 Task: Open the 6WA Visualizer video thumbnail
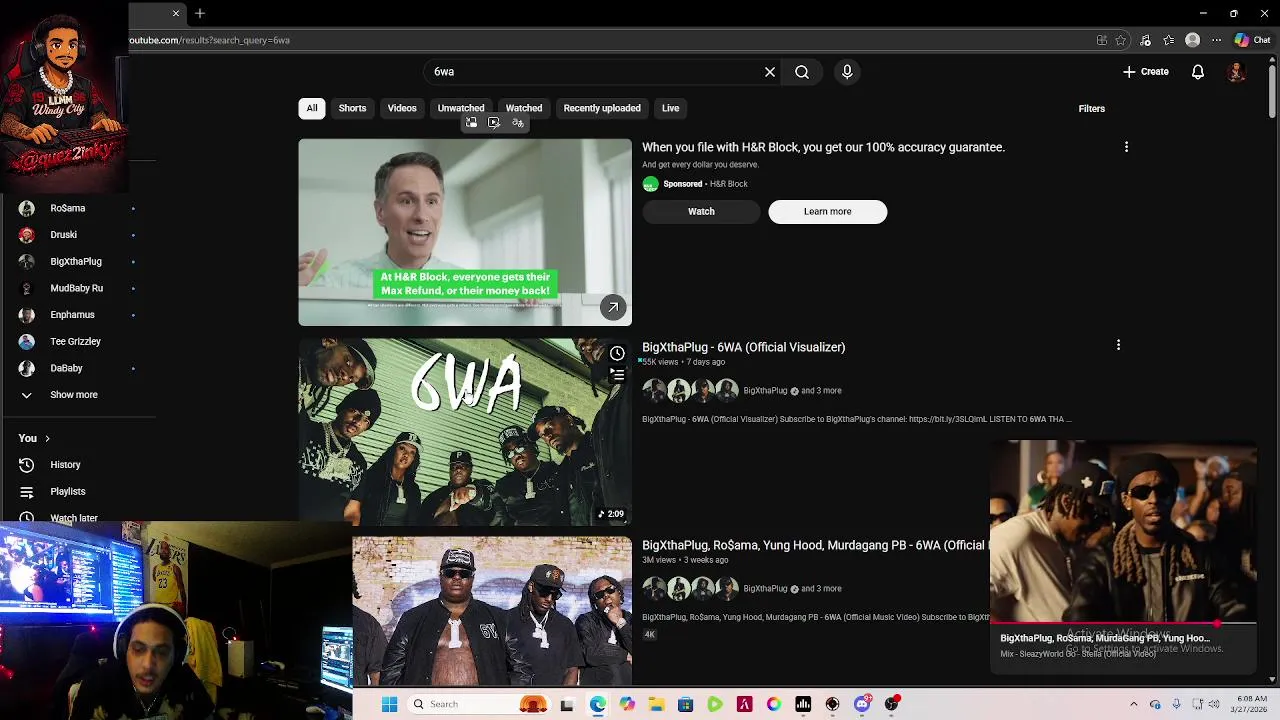[x=465, y=432]
